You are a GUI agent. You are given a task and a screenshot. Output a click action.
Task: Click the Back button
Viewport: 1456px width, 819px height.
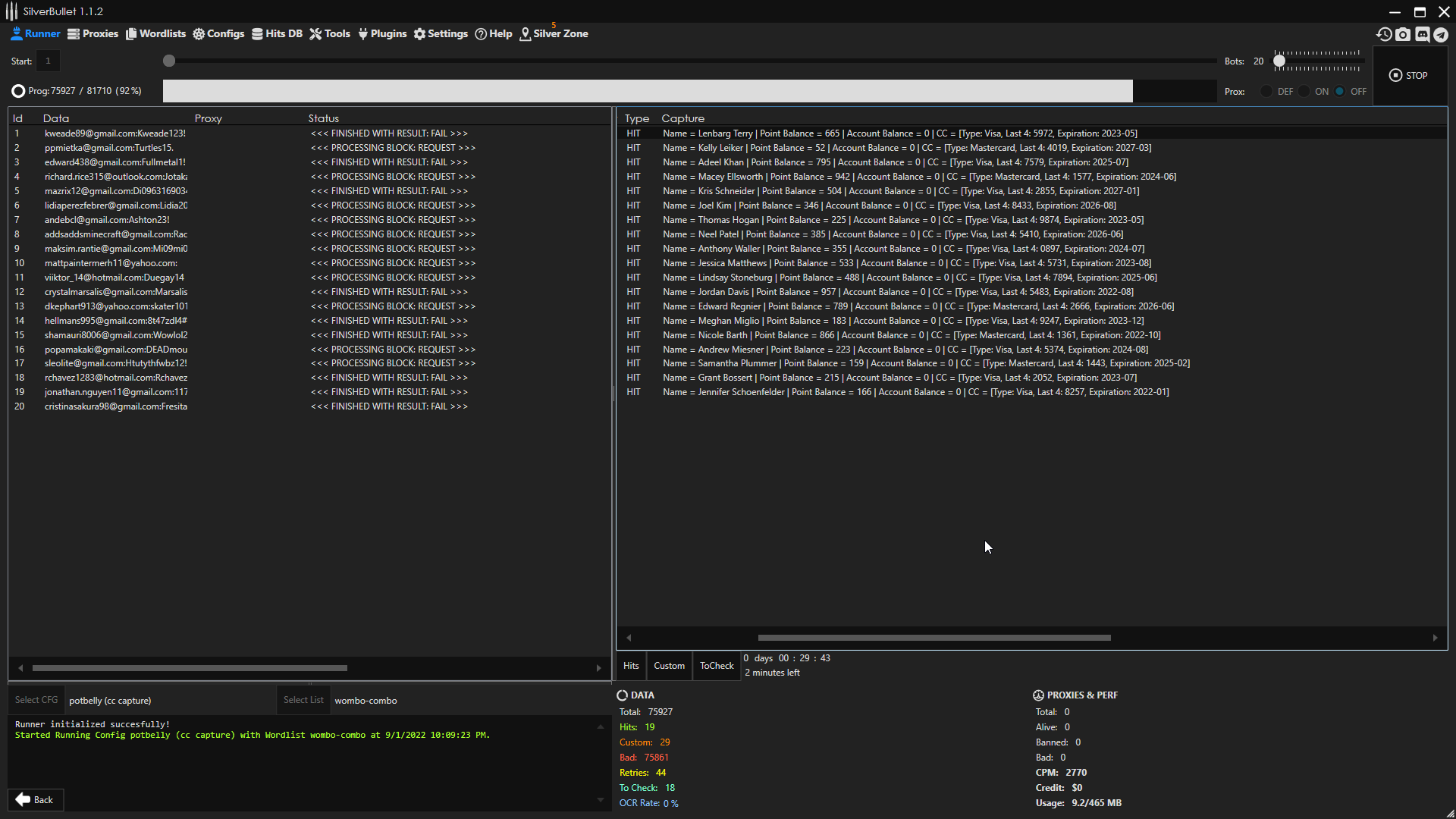35,799
